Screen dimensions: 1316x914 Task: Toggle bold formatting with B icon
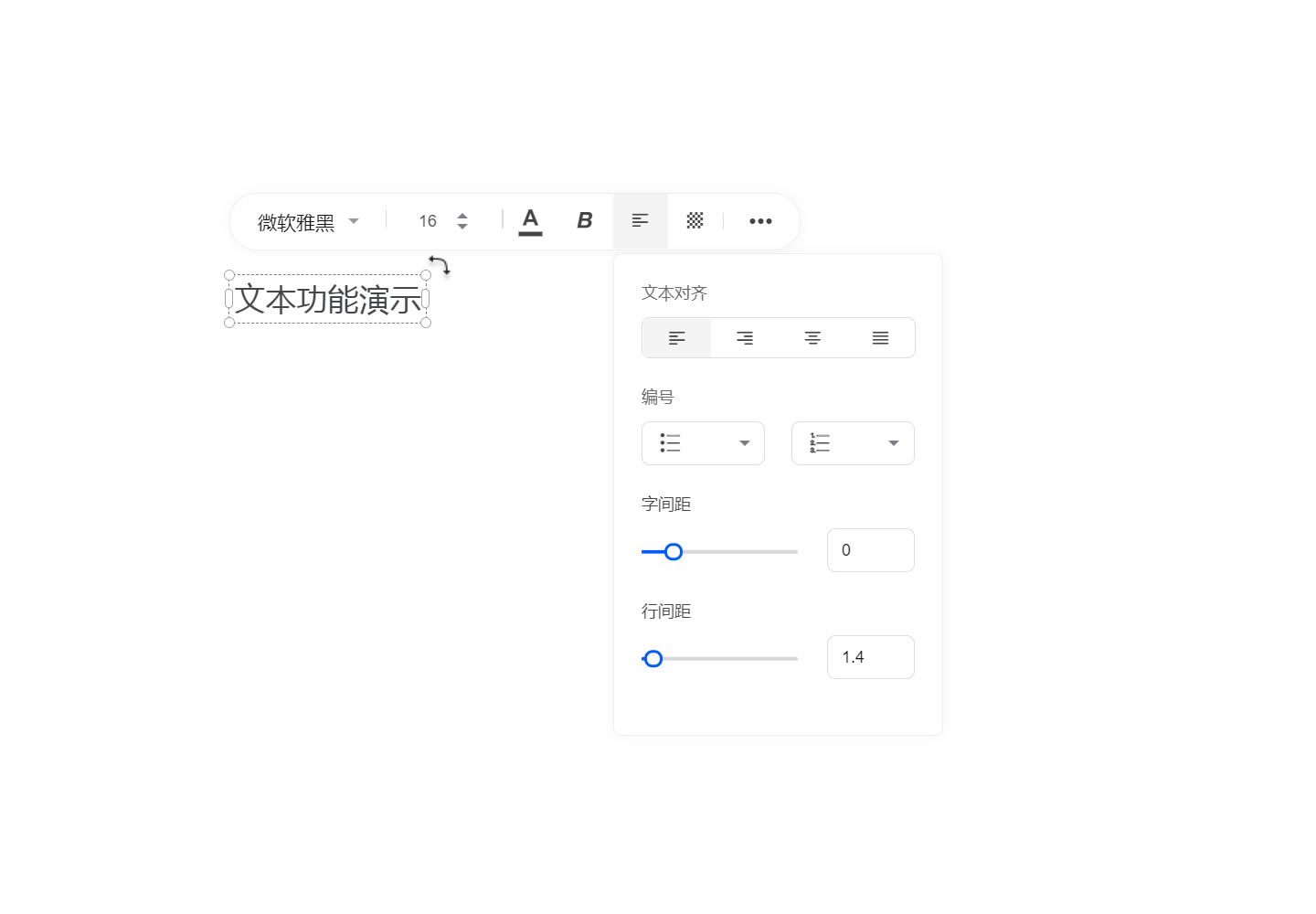click(585, 221)
